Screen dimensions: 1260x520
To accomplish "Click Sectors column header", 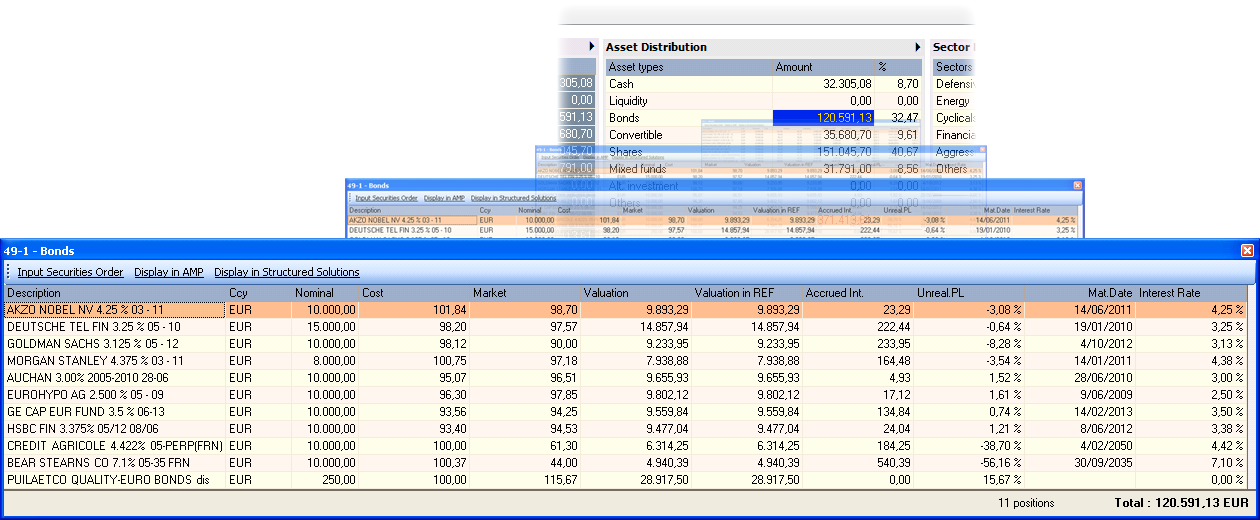I will (x=953, y=67).
